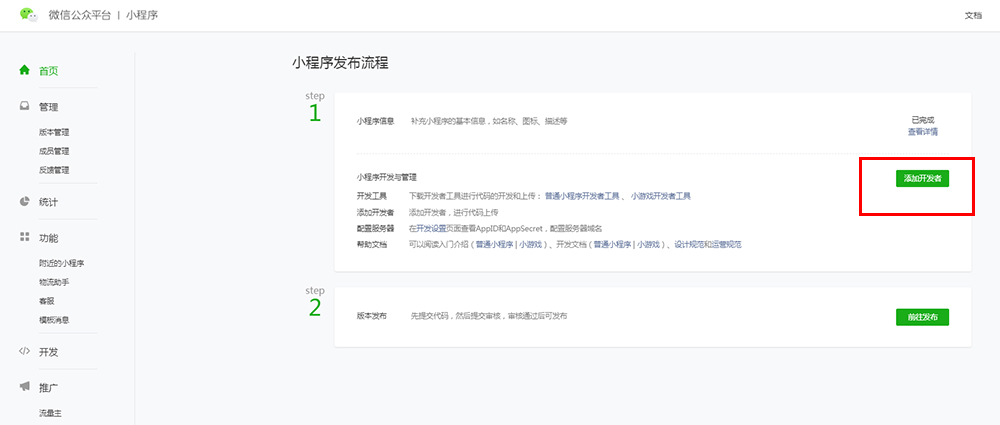
Task: Open the 查看详情 link under 已完成
Action: (922, 131)
